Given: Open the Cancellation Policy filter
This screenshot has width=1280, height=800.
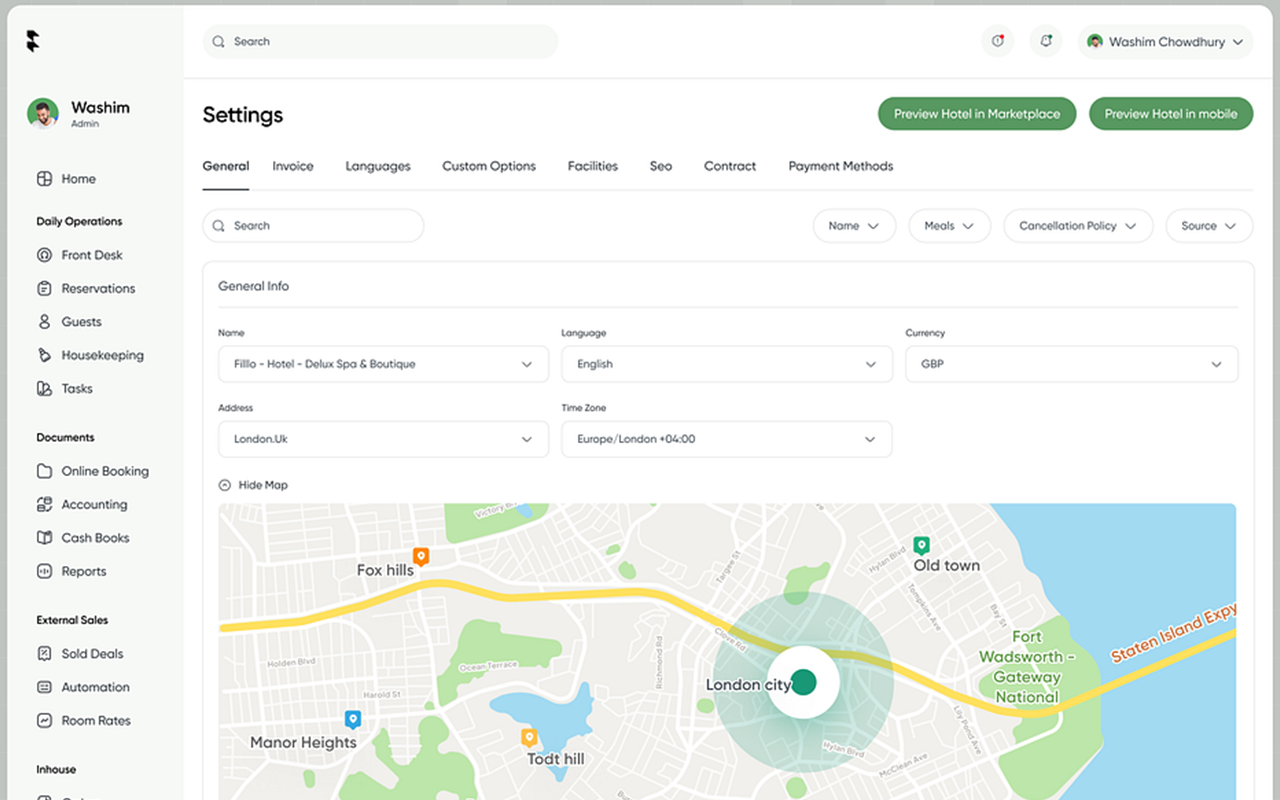Looking at the screenshot, I should 1078,226.
